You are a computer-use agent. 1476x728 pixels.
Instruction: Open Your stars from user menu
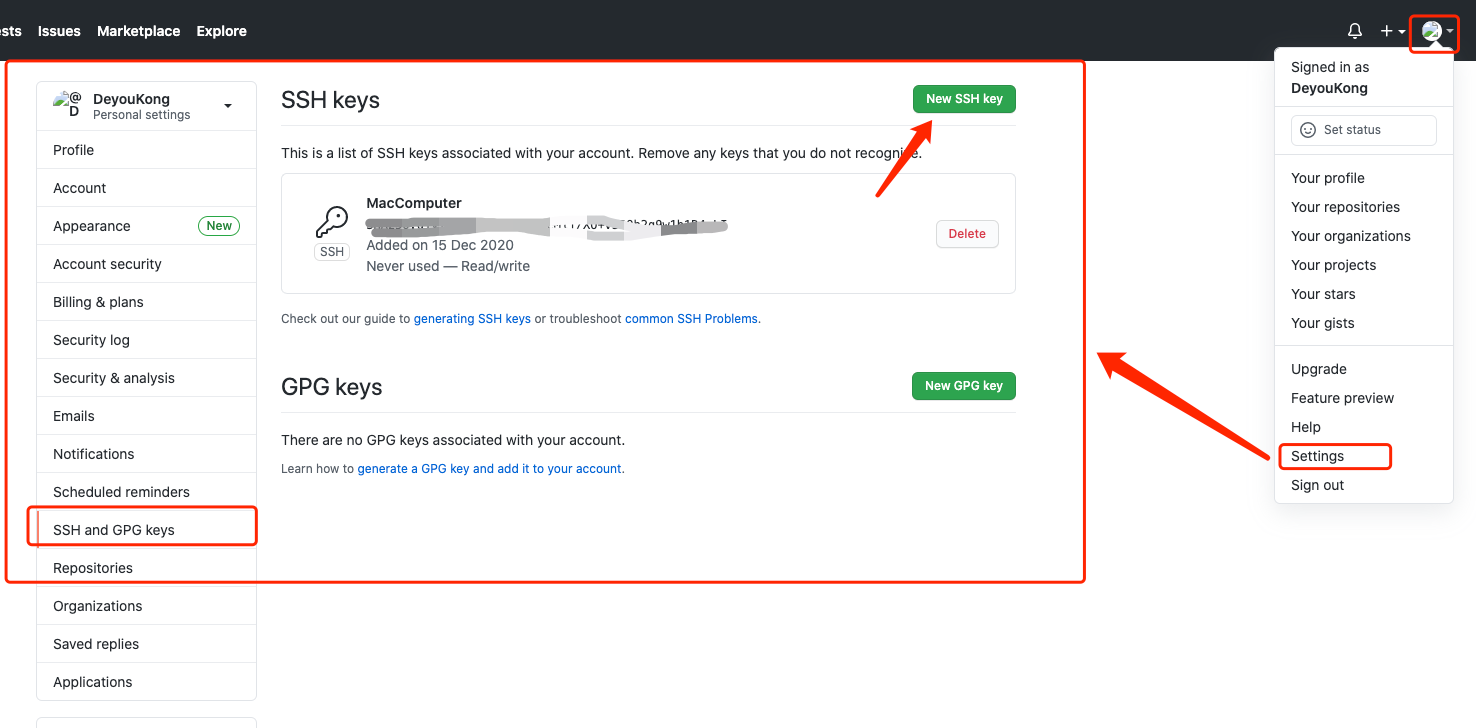[1363, 294]
